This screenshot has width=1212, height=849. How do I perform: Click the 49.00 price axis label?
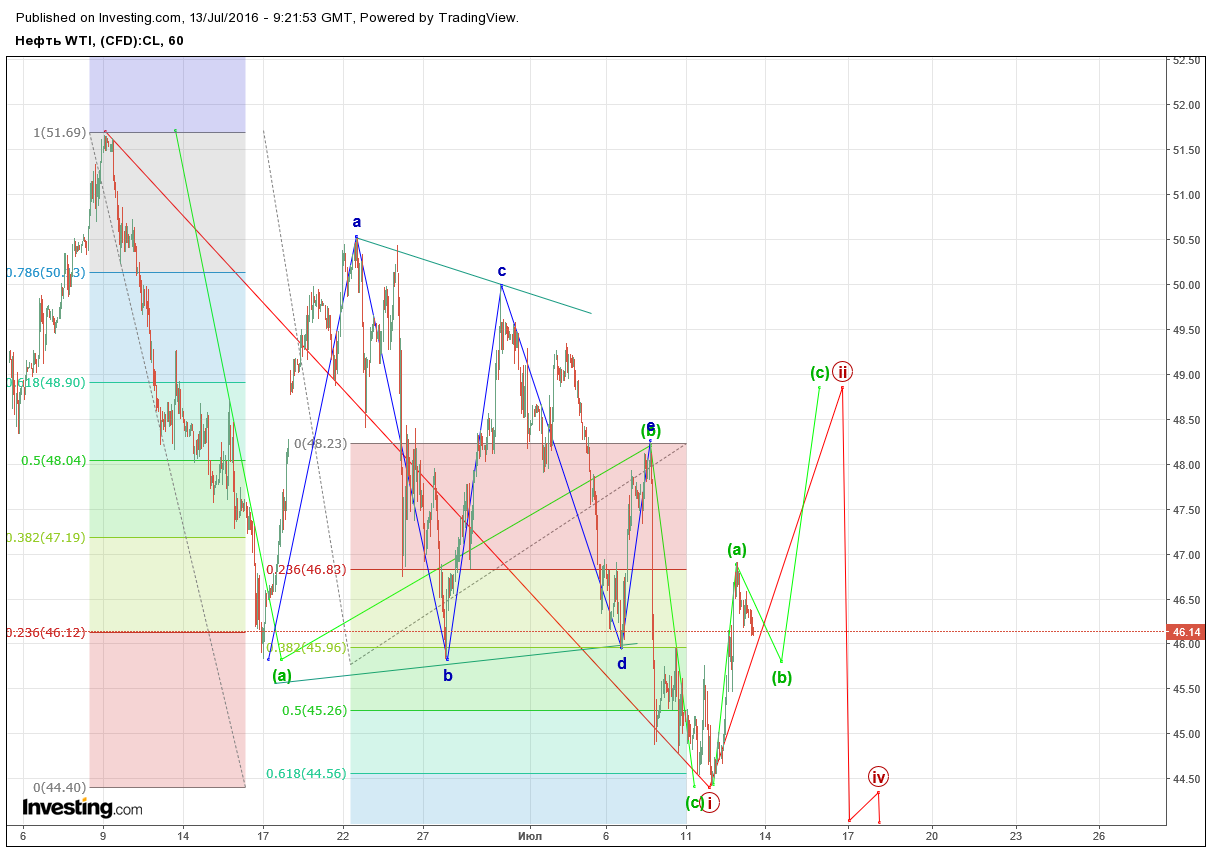pos(1186,375)
